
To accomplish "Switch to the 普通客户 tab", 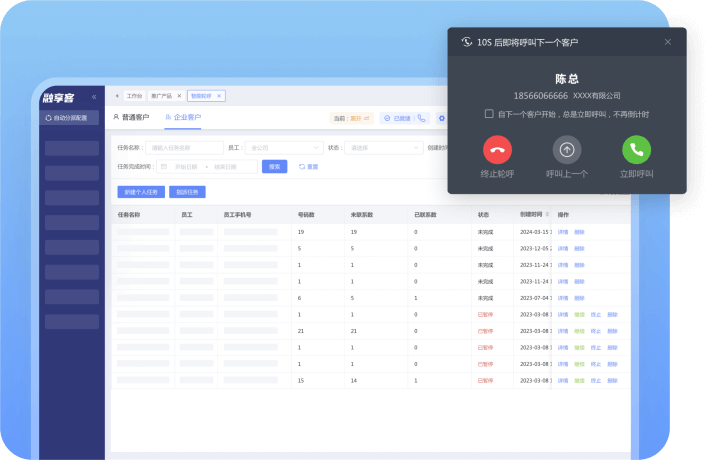I will (131, 117).
